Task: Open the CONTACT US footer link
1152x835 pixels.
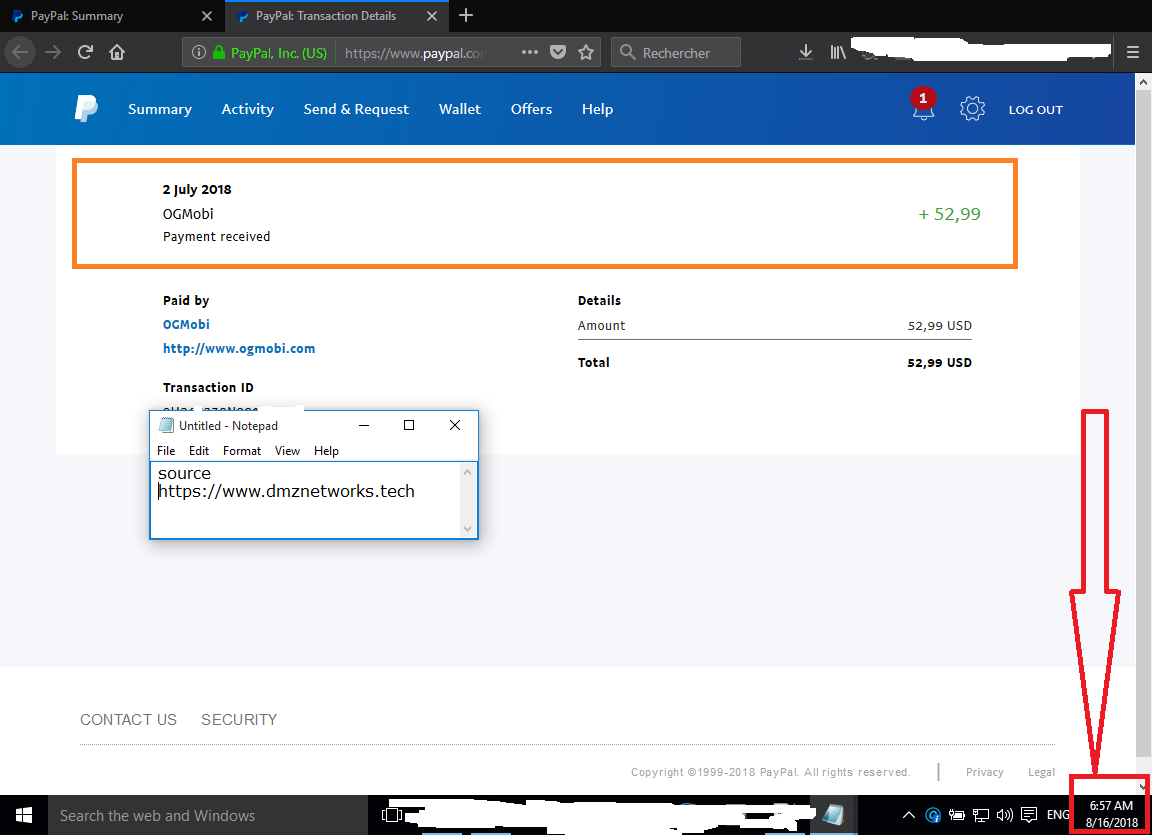Action: pyautogui.click(x=129, y=720)
